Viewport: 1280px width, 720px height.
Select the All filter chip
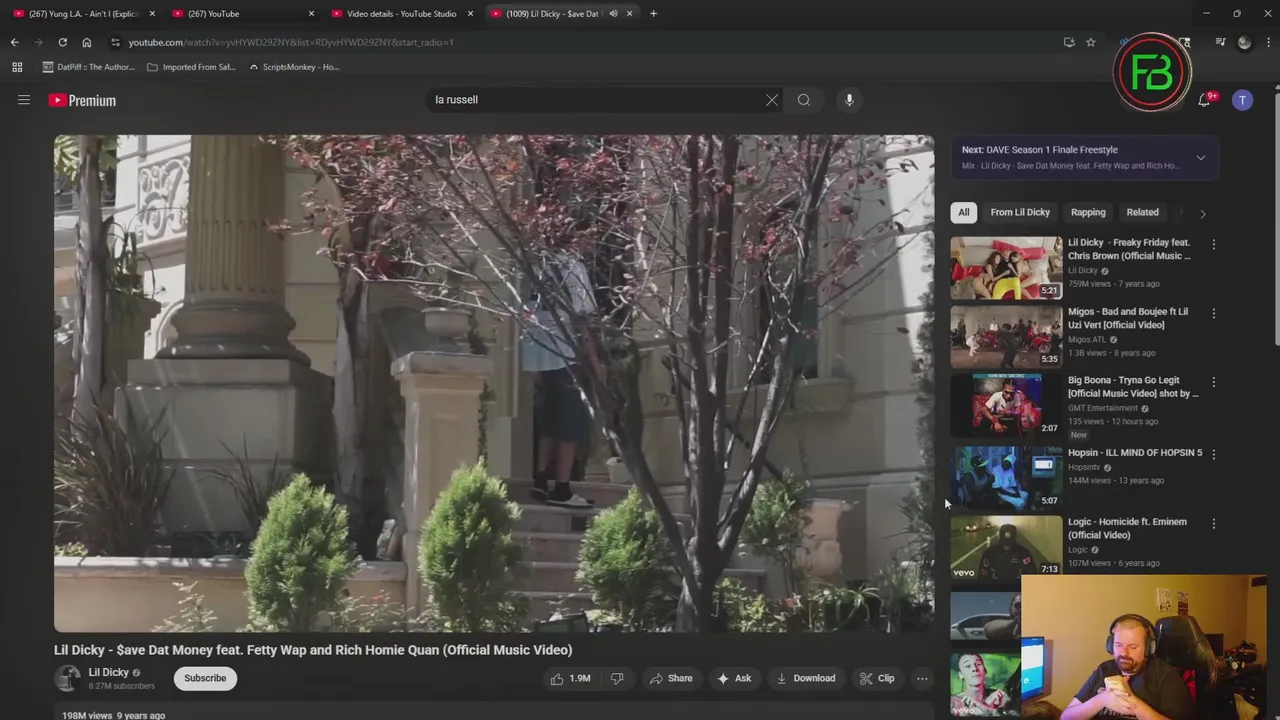tap(963, 212)
